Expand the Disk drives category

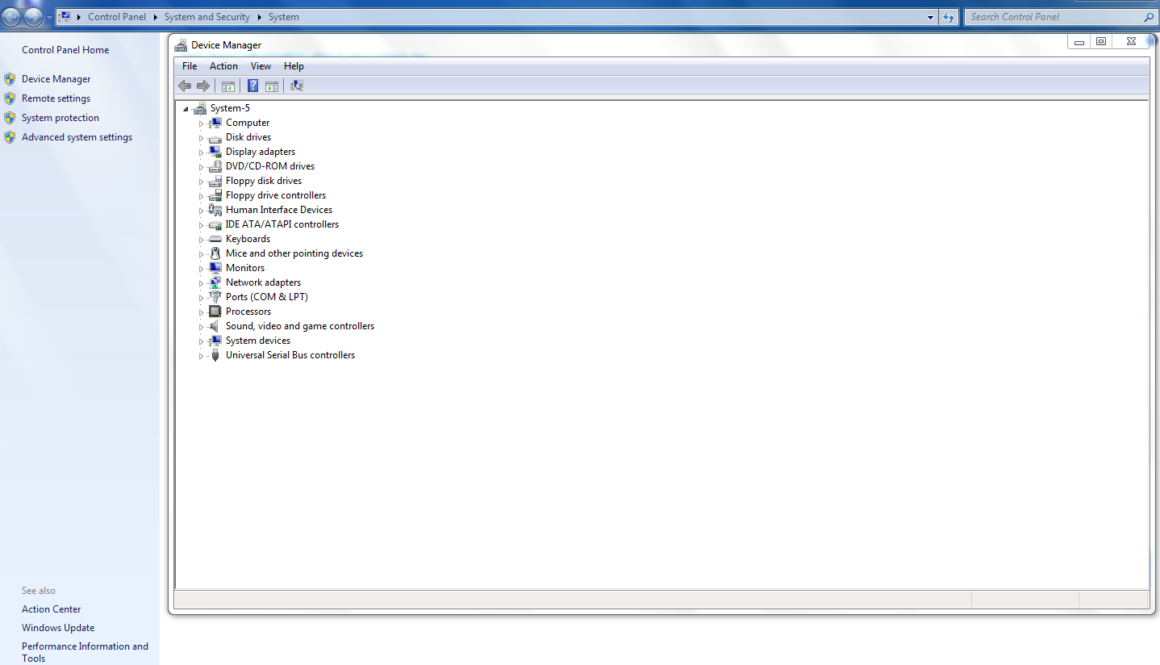tap(201, 138)
